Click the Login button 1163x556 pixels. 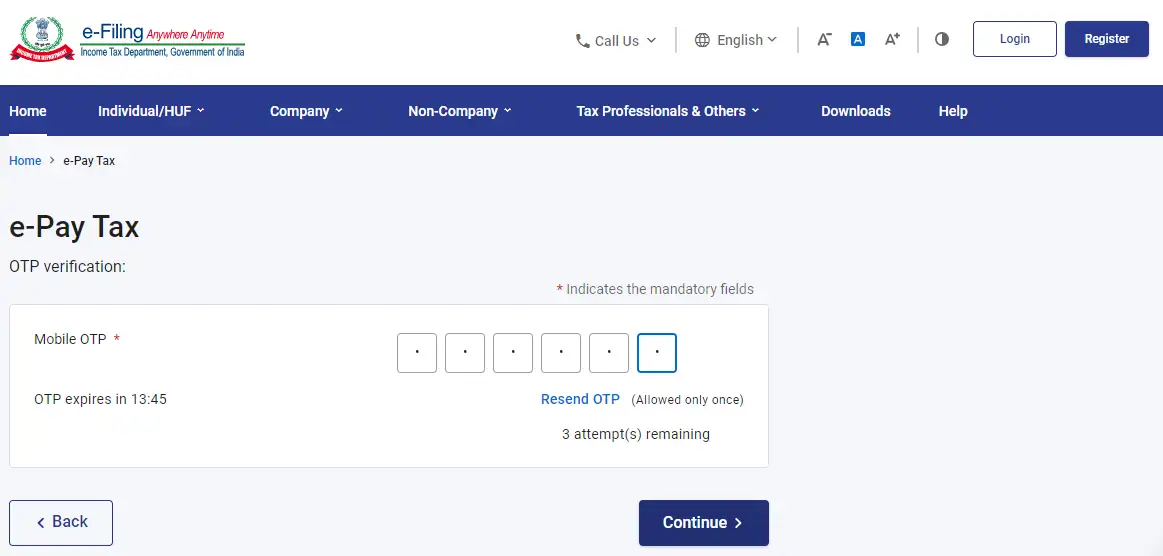coord(1014,39)
